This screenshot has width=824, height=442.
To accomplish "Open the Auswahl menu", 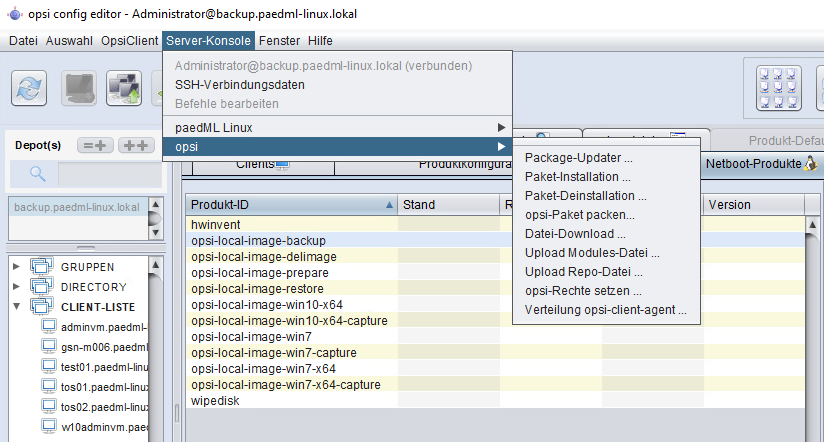I will click(x=69, y=40).
